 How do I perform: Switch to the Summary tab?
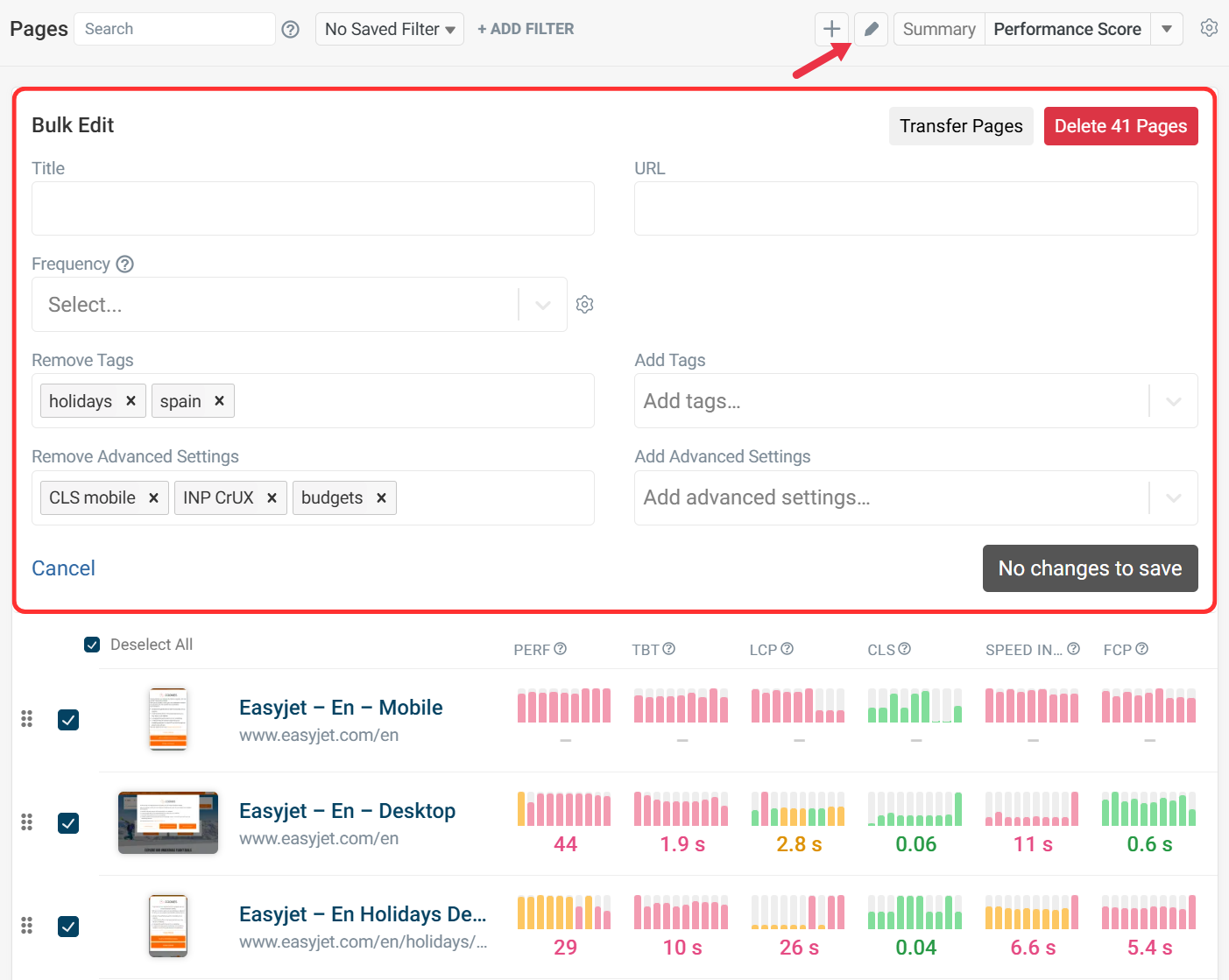[x=939, y=29]
